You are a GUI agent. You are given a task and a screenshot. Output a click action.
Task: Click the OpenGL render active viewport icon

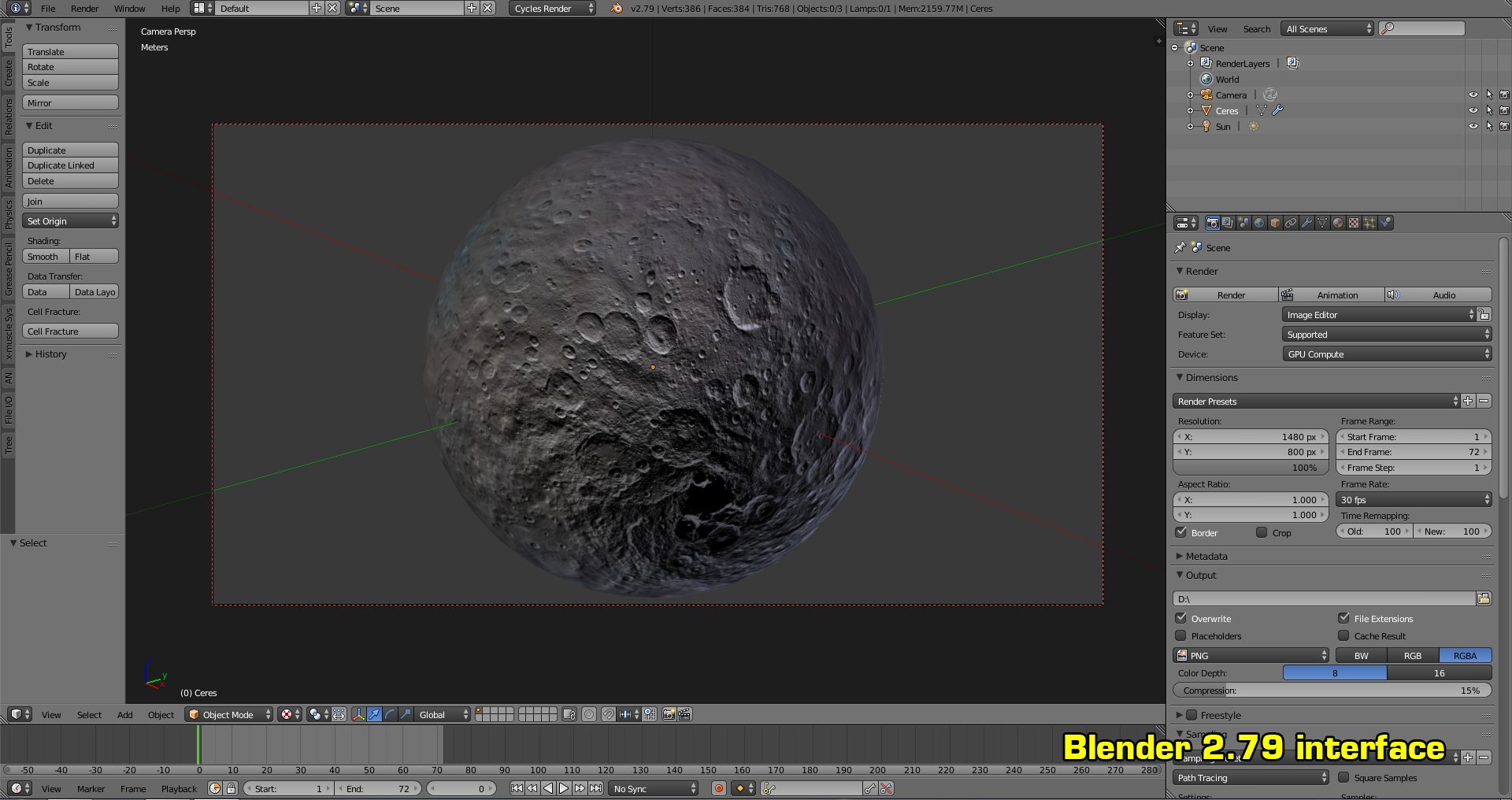pos(669,714)
